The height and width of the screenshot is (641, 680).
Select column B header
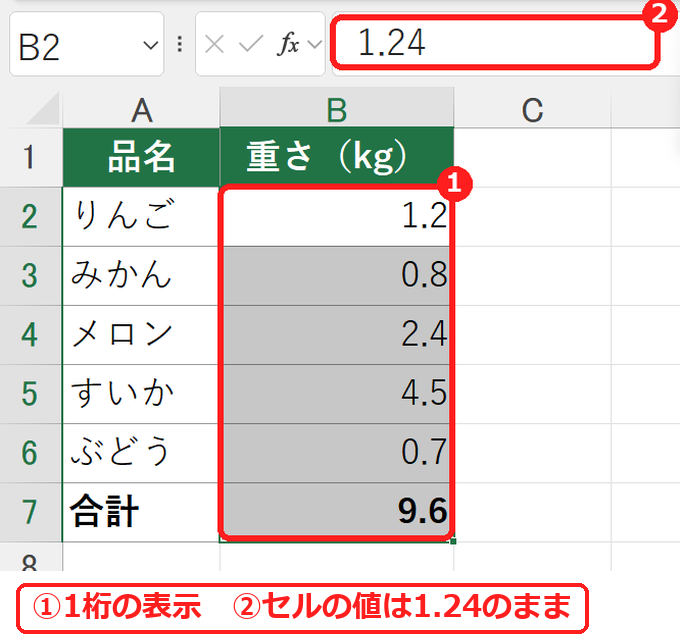(337, 108)
